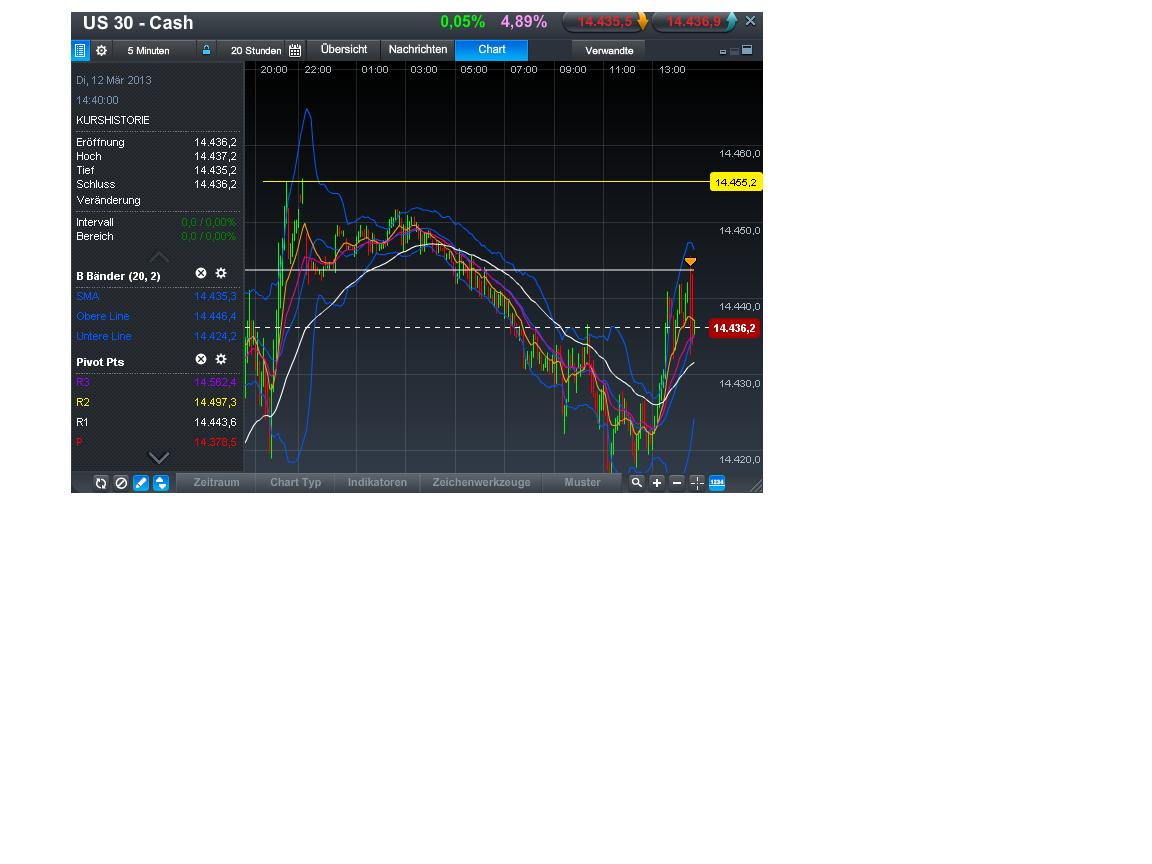1152x864 pixels.
Task: Switch to the Nachrichten tab
Action: click(x=417, y=49)
